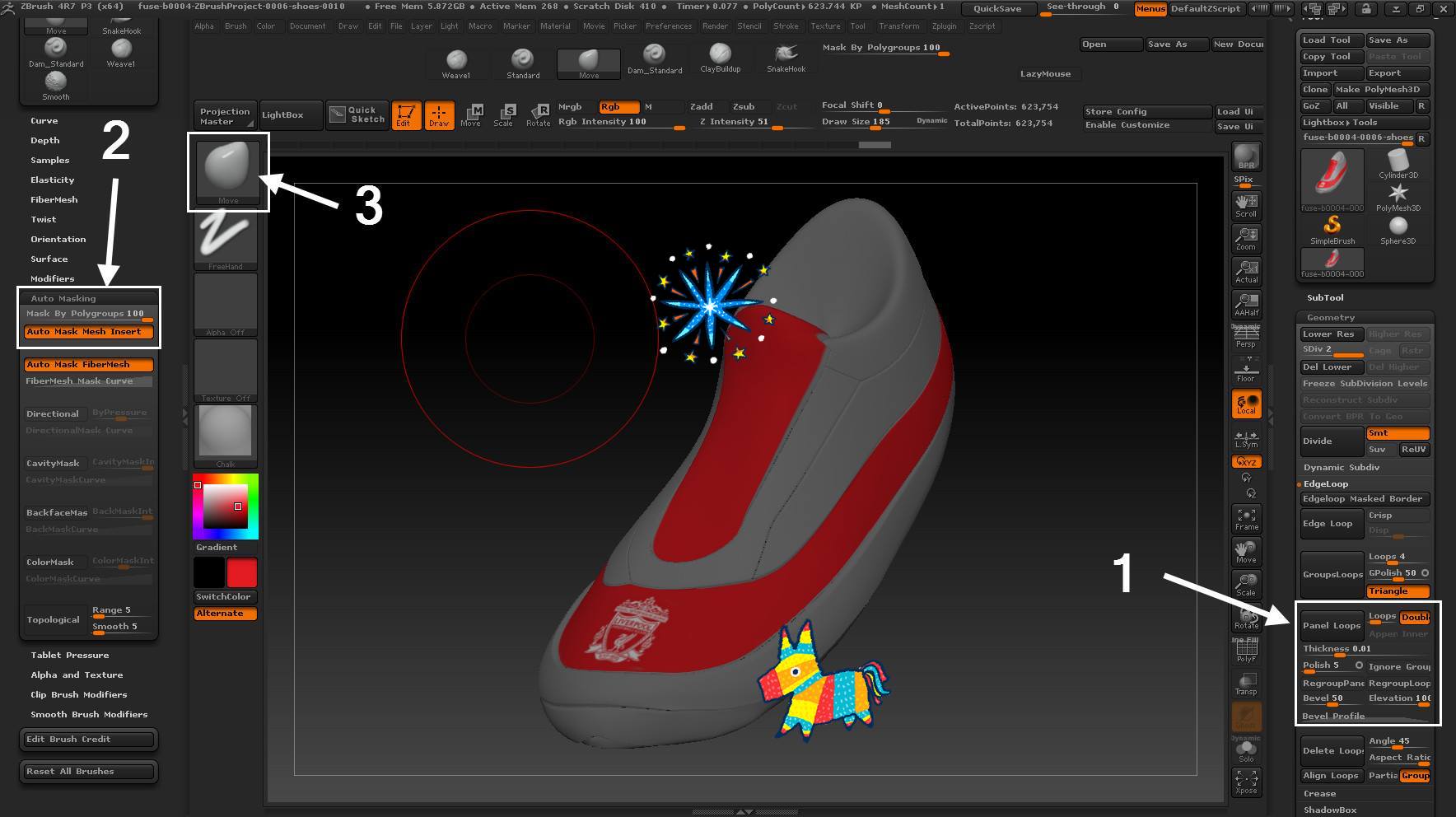
Task: Toggle the Smt option next to Divide
Action: (x=1398, y=433)
